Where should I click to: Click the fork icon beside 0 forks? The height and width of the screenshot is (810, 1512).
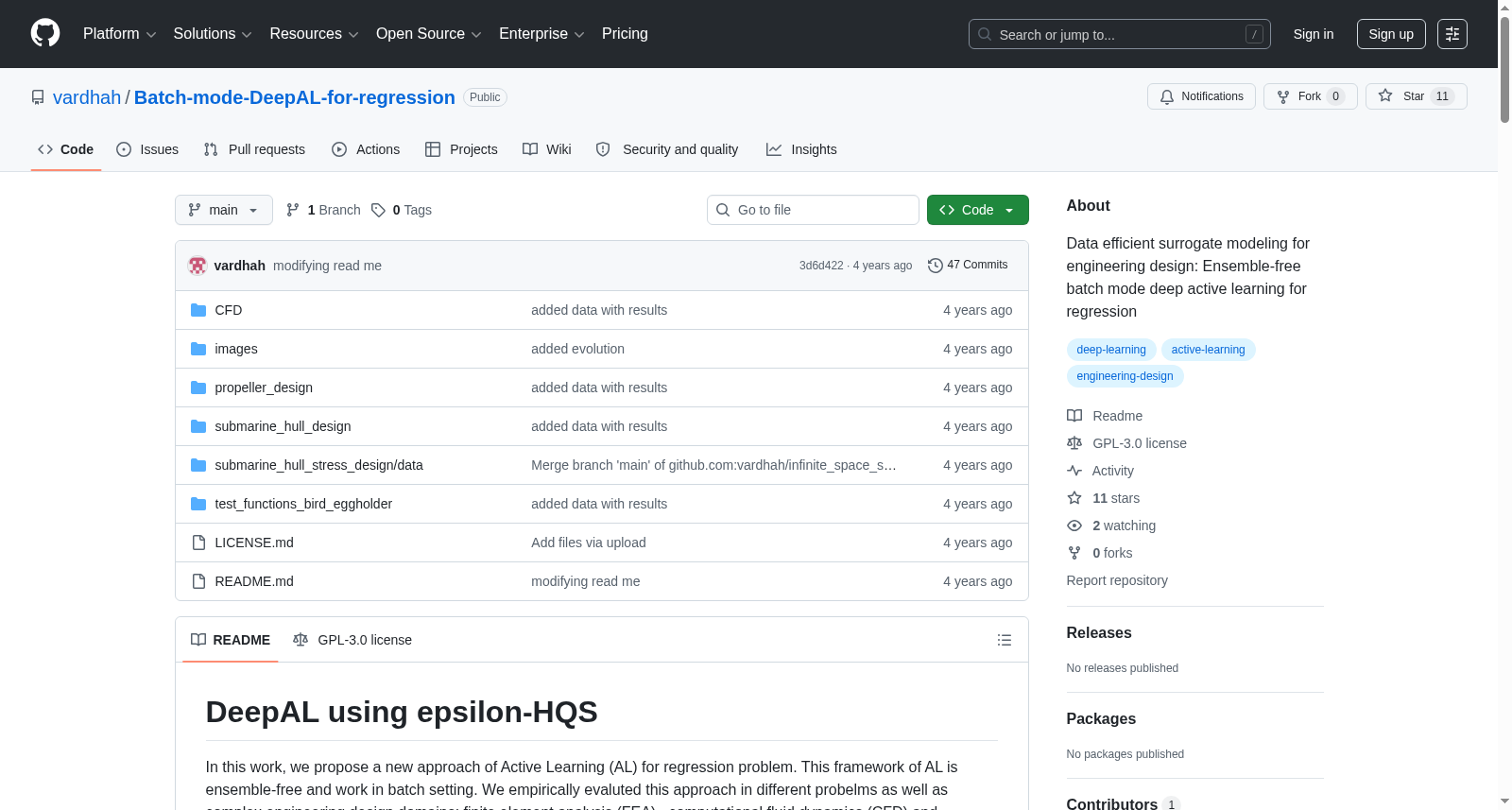pos(1074,553)
